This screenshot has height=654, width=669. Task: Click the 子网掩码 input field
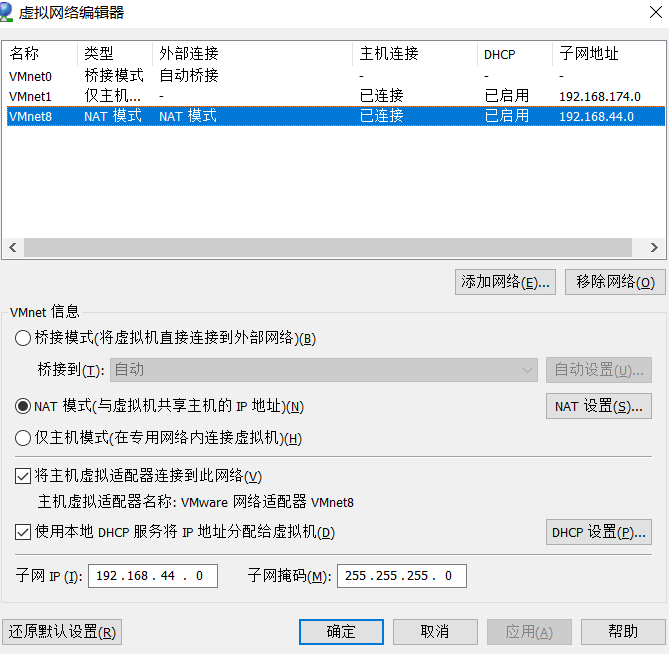point(401,576)
